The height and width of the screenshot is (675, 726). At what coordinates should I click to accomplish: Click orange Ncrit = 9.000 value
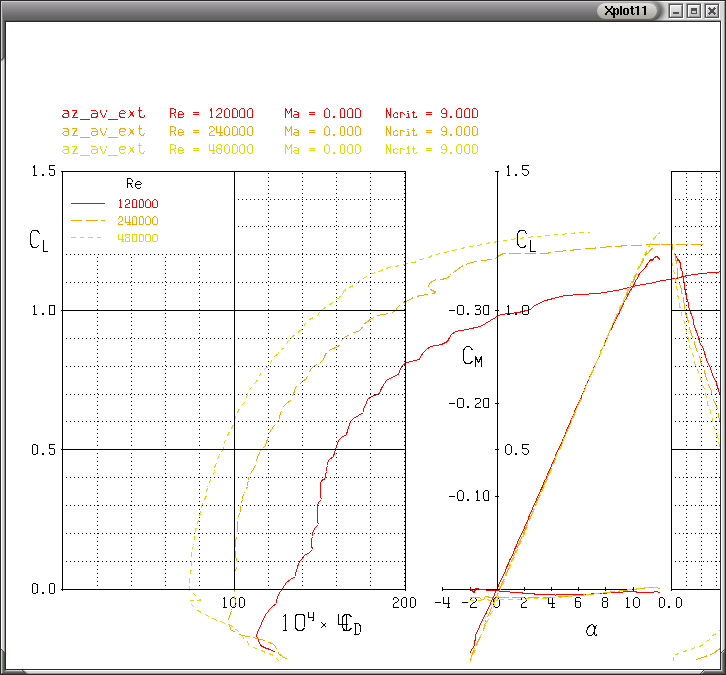pos(432,131)
